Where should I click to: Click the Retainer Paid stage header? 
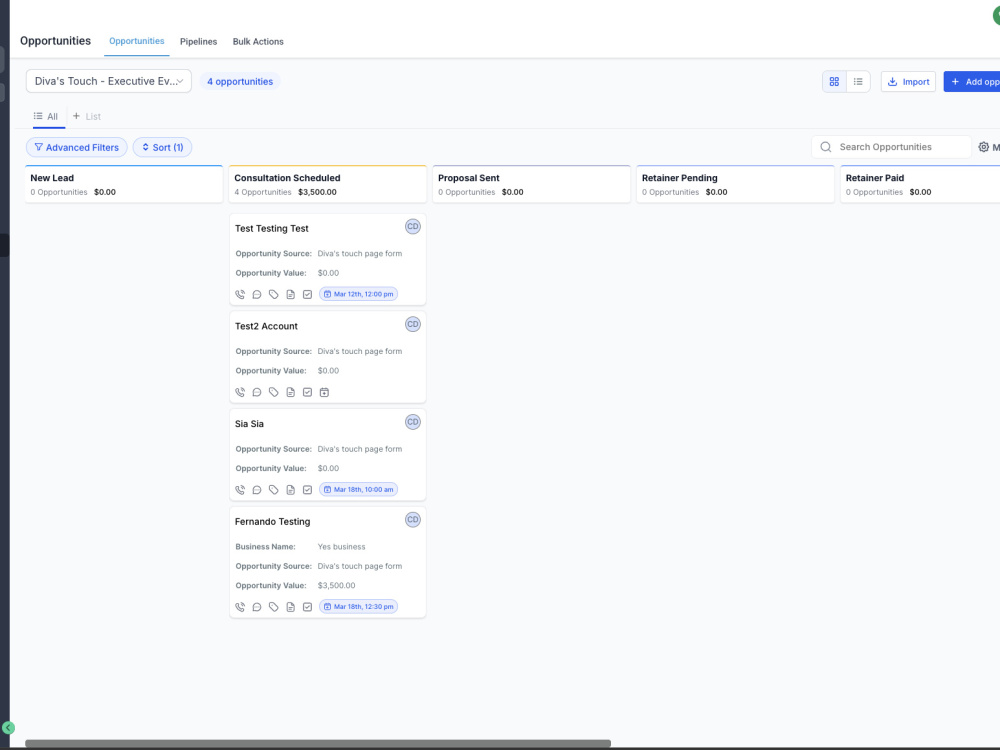click(x=920, y=184)
